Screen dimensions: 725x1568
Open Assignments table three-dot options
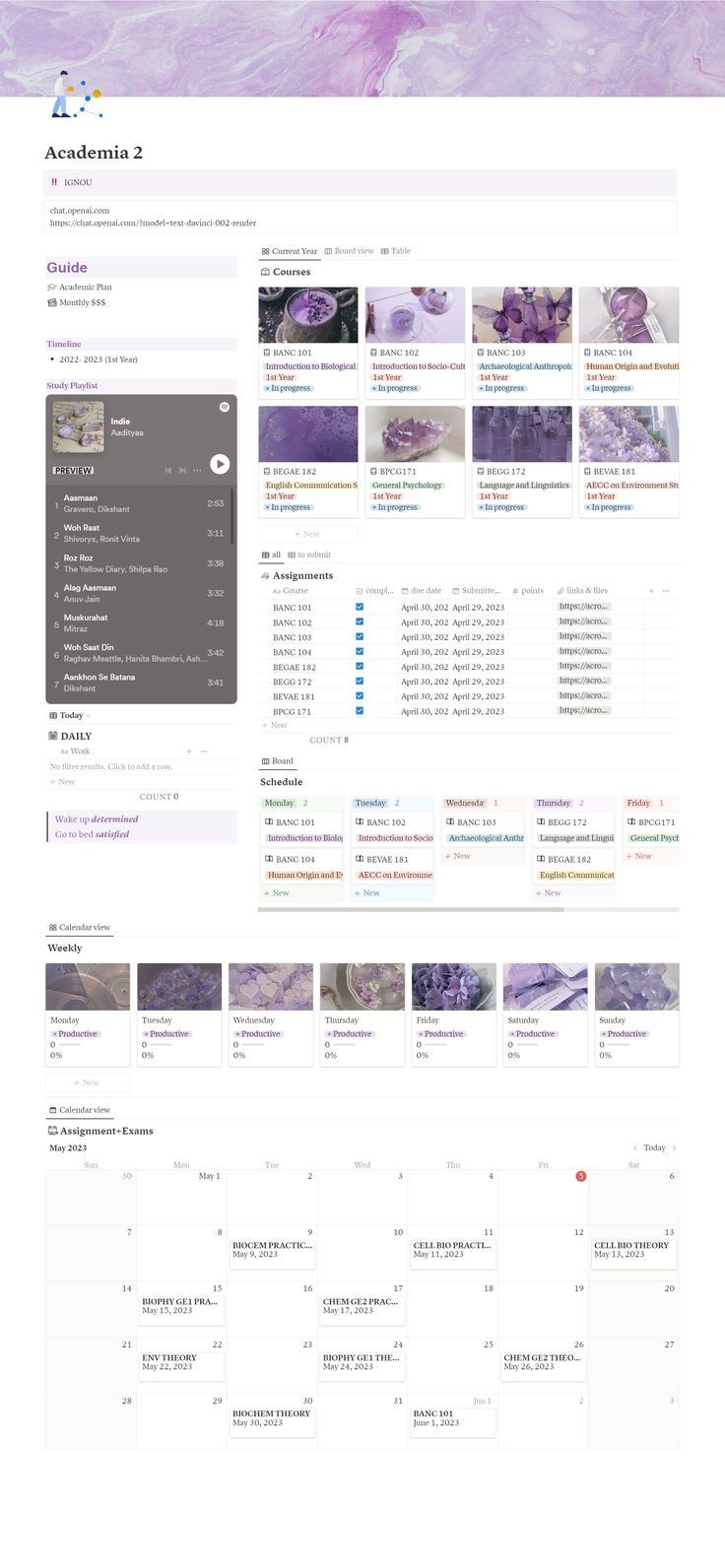pyautogui.click(x=666, y=591)
